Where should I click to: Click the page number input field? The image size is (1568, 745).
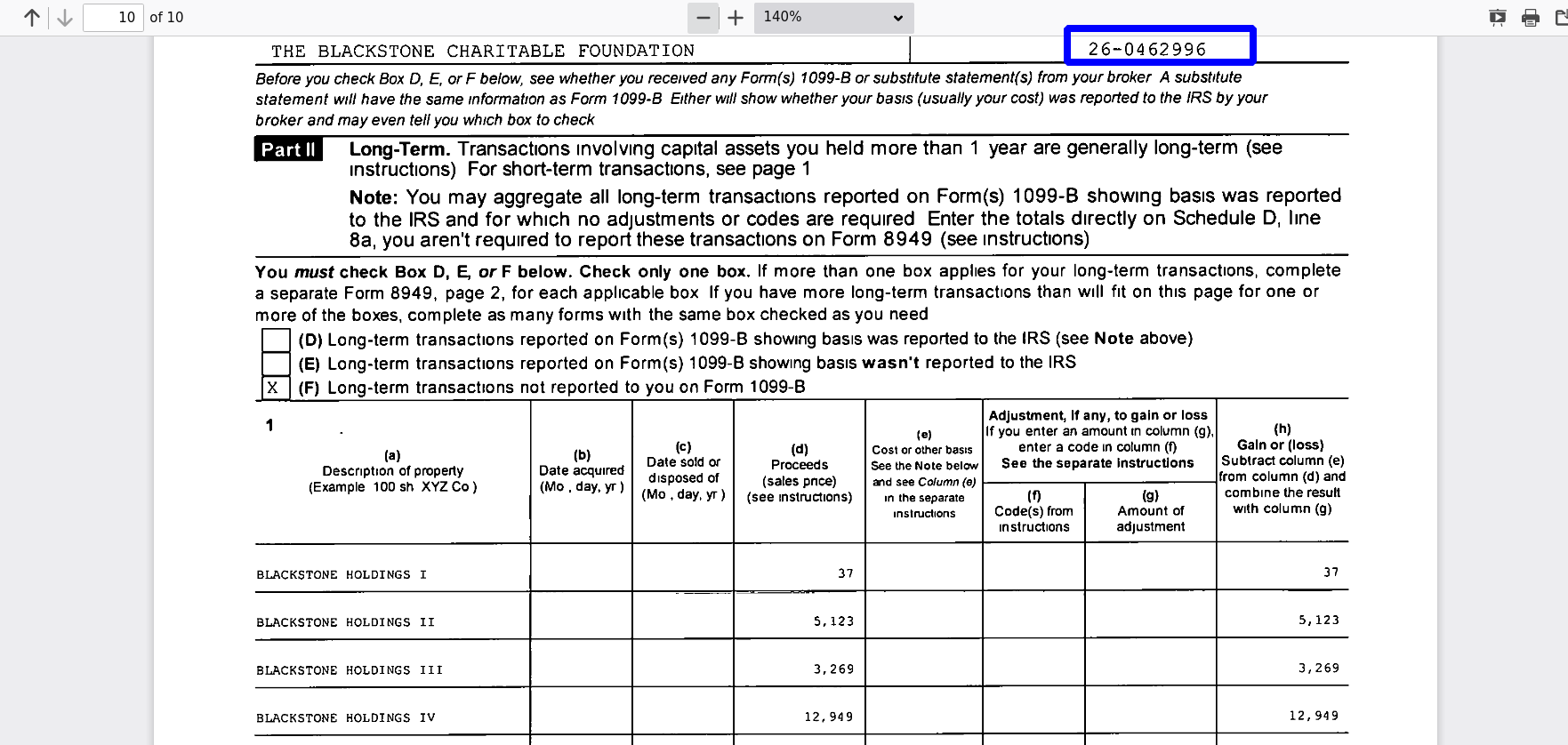click(x=113, y=17)
